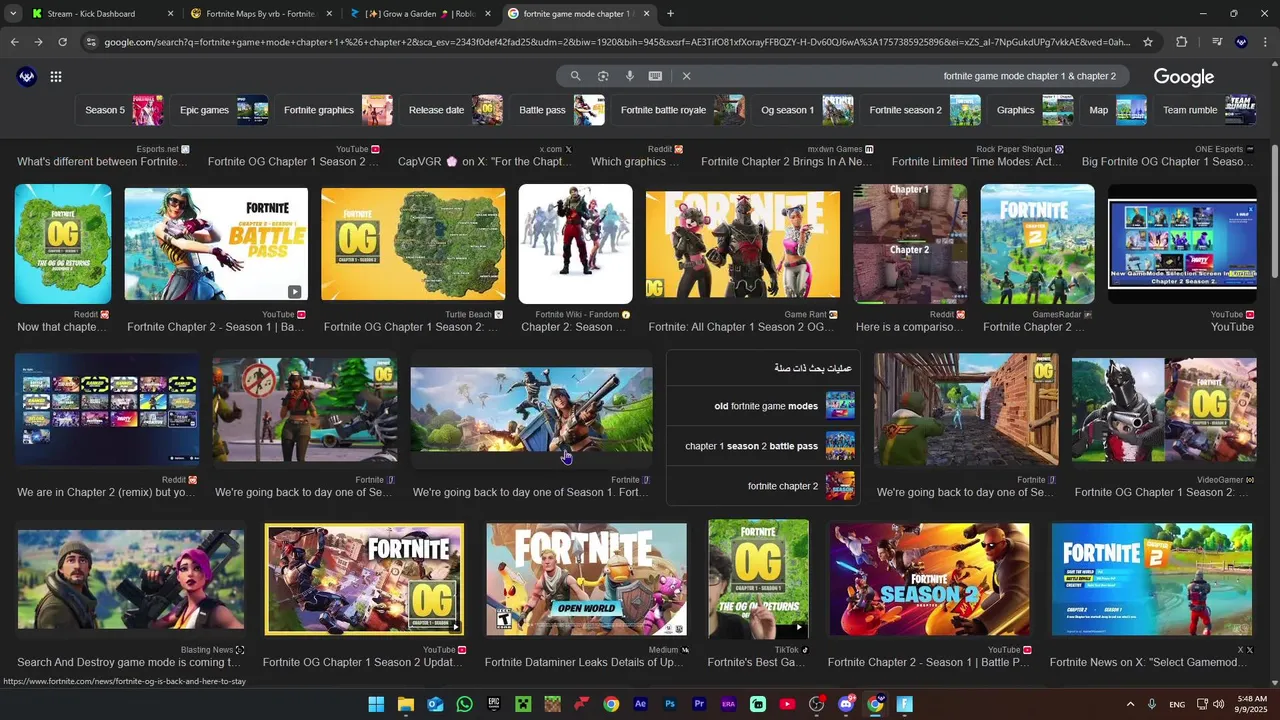Open the Chrome profile avatar in toolbar

pos(1241,42)
